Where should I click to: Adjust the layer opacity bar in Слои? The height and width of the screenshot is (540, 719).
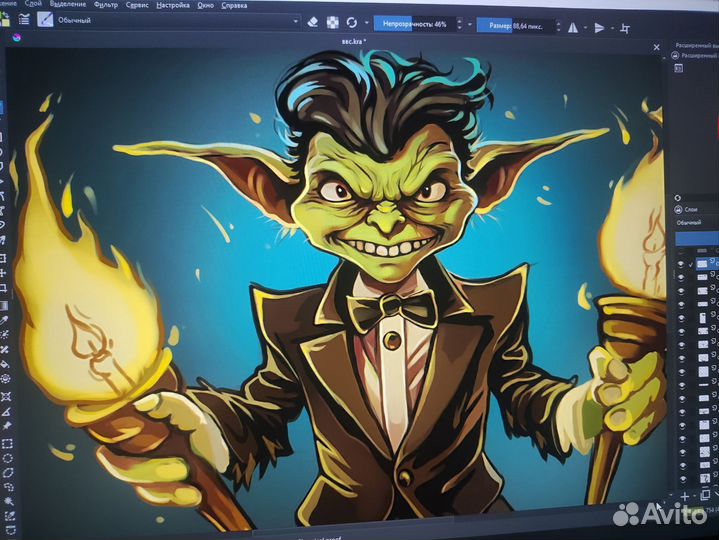(x=697, y=238)
